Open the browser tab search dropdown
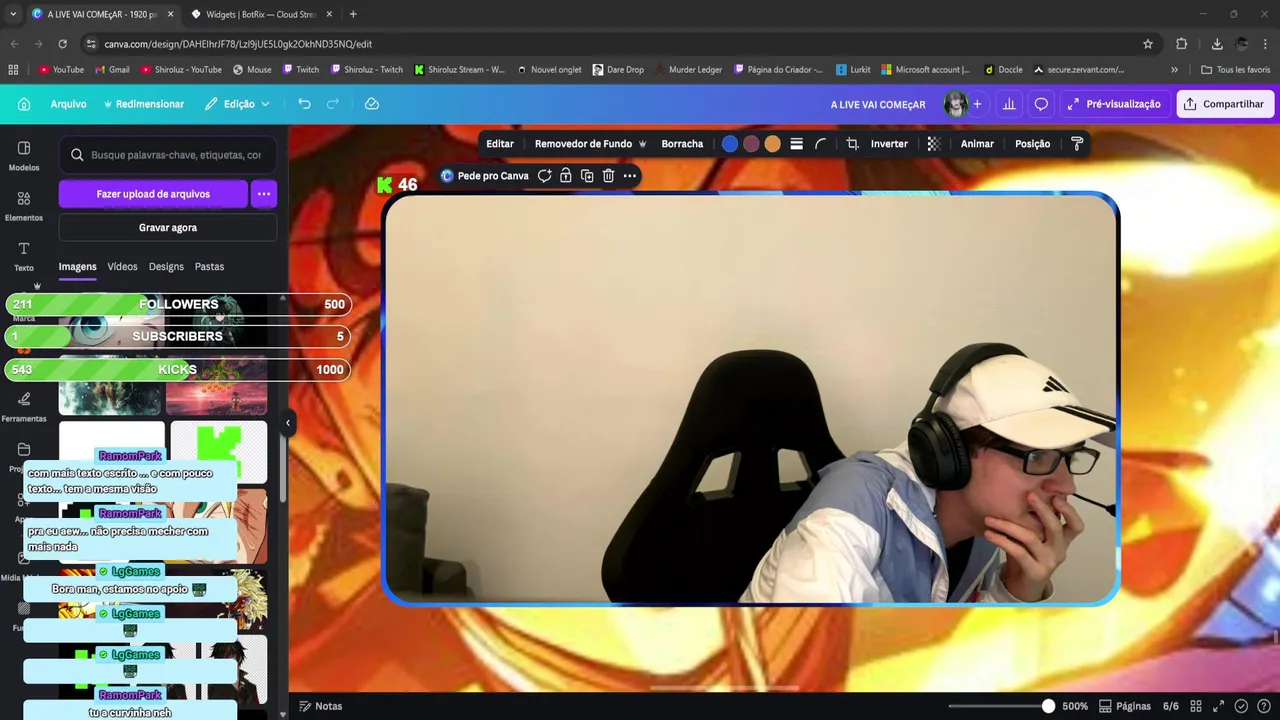1280x720 pixels. pos(13,14)
